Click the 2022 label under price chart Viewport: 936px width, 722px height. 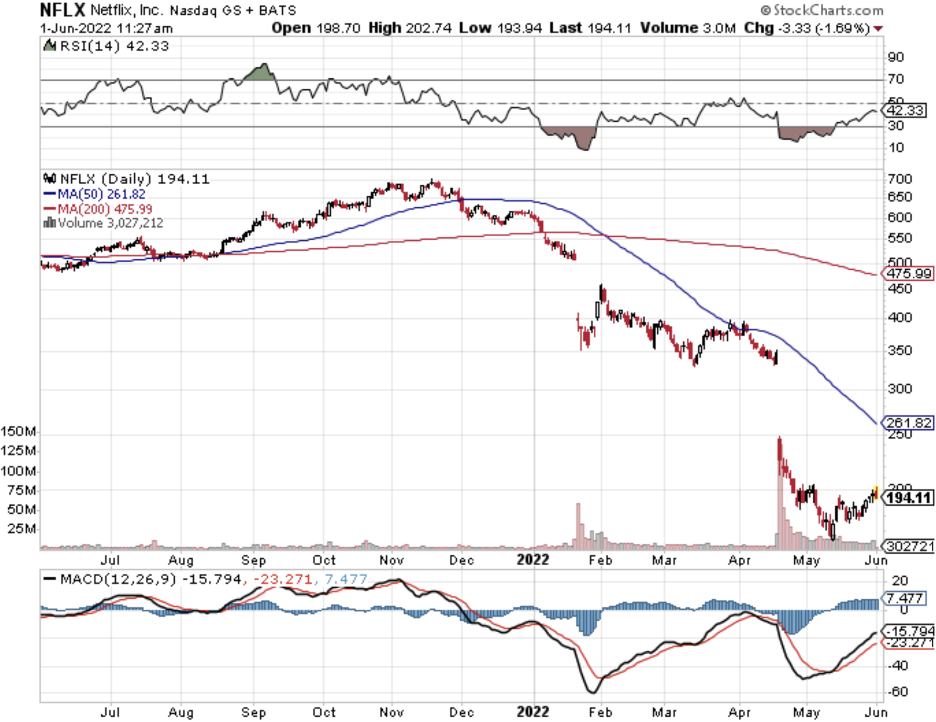pos(532,560)
